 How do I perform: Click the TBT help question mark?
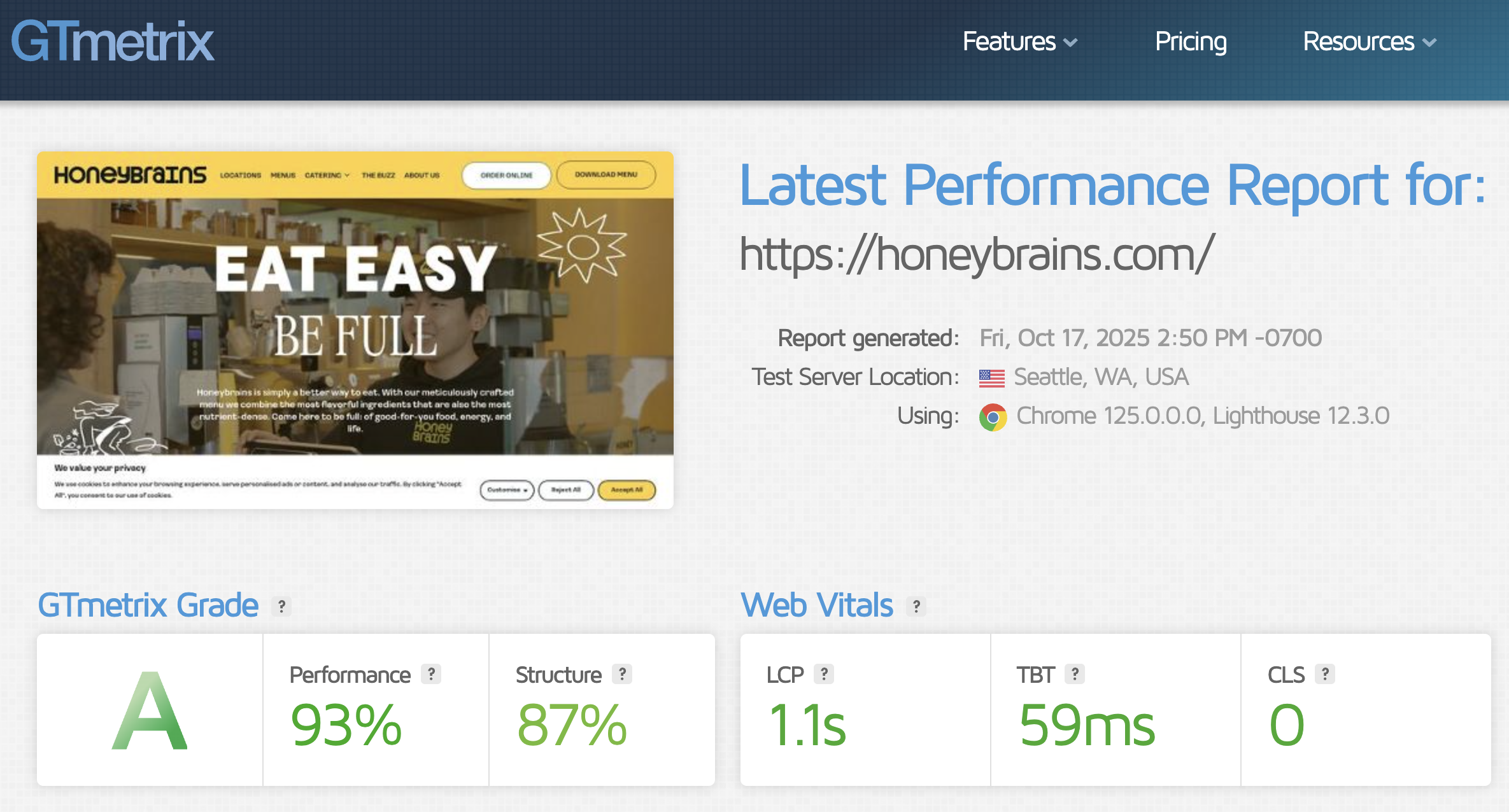[x=1075, y=674]
